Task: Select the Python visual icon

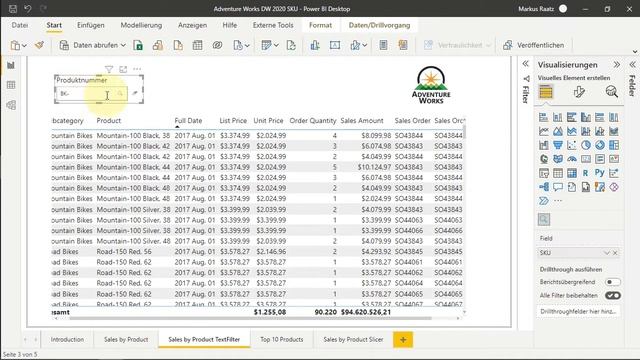Action: (600, 173)
